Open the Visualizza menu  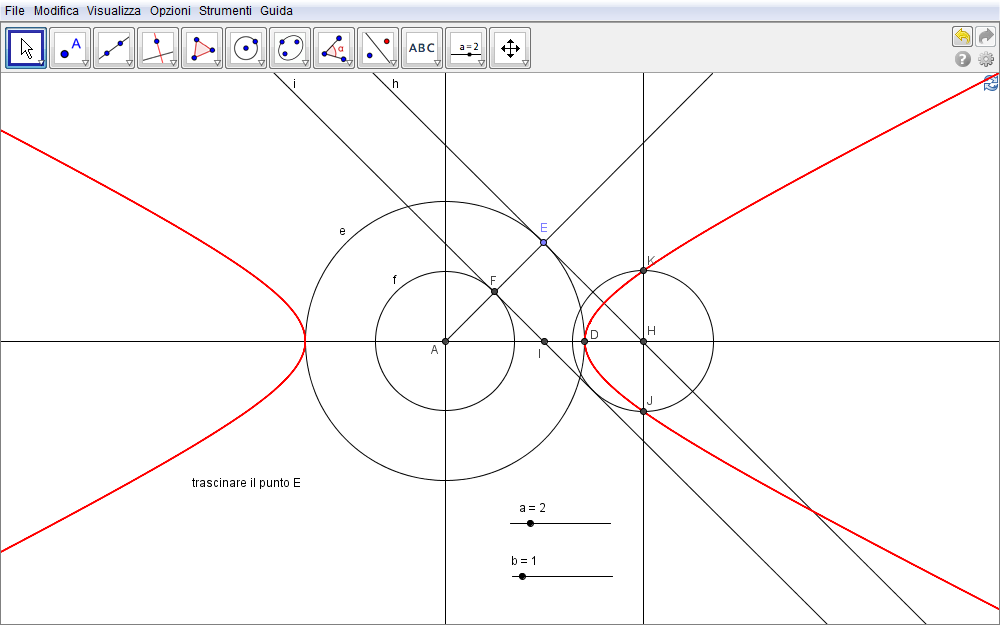click(x=113, y=11)
